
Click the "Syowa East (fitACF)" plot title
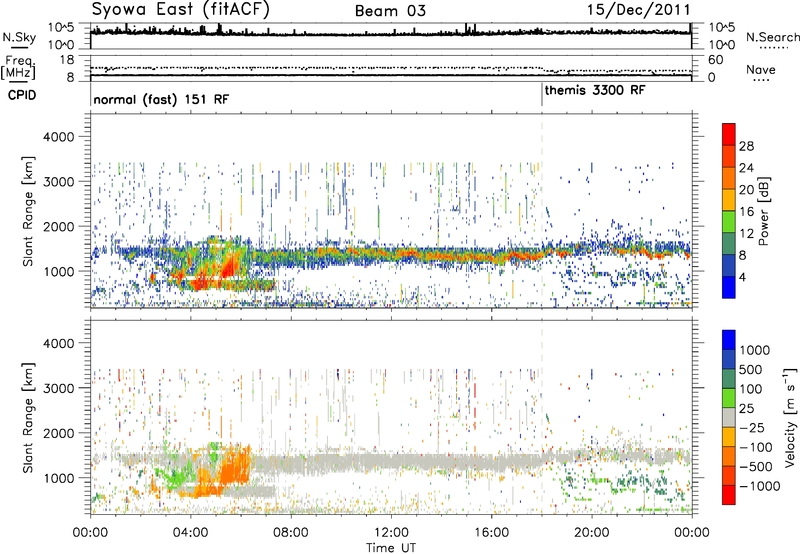(180, 9)
